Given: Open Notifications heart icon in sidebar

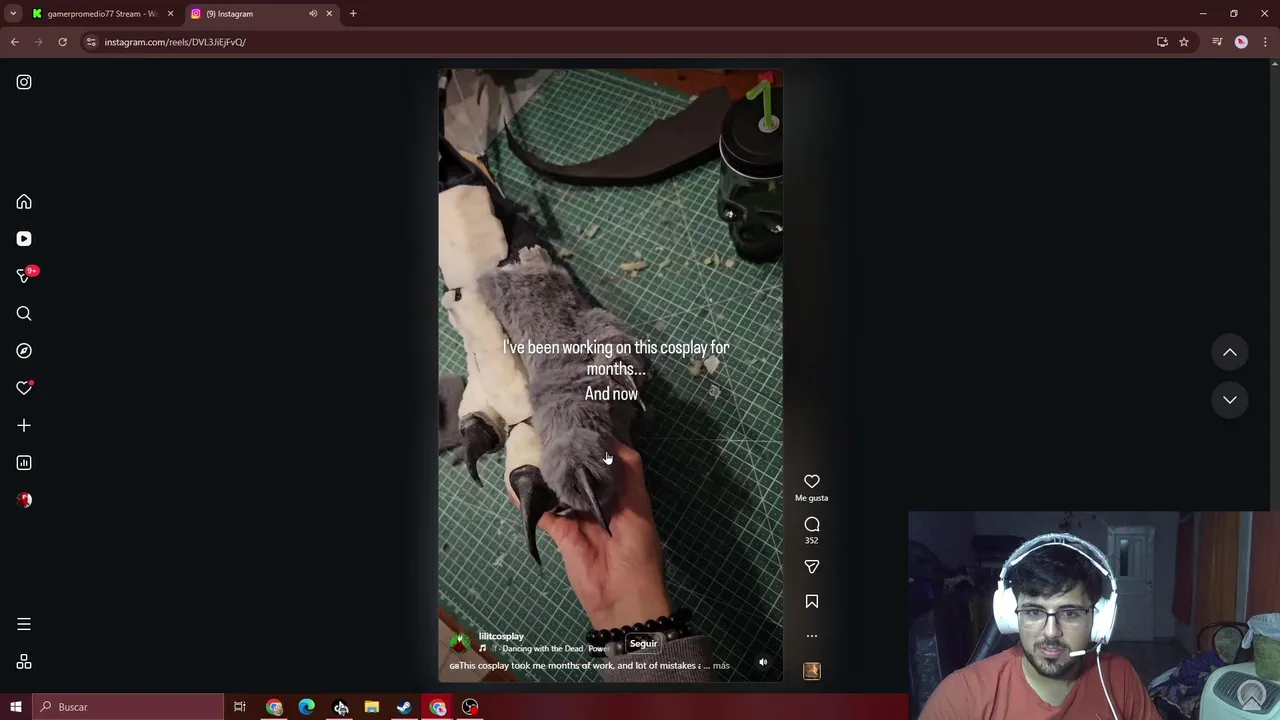Looking at the screenshot, I should (x=24, y=388).
